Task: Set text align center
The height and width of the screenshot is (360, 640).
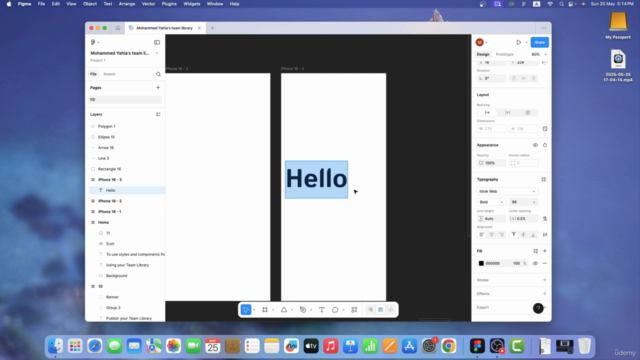Action: [x=491, y=235]
